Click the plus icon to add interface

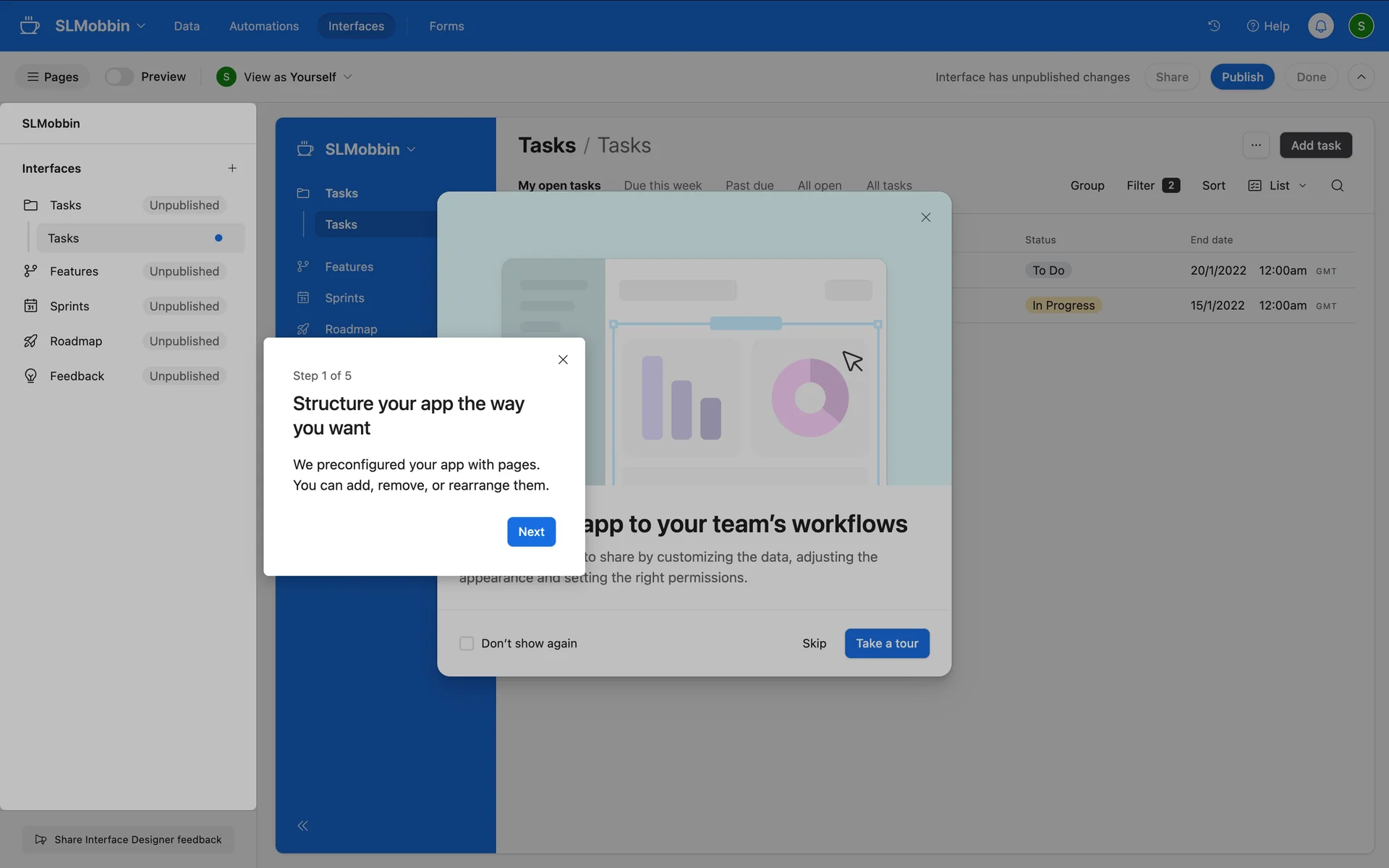tap(232, 168)
